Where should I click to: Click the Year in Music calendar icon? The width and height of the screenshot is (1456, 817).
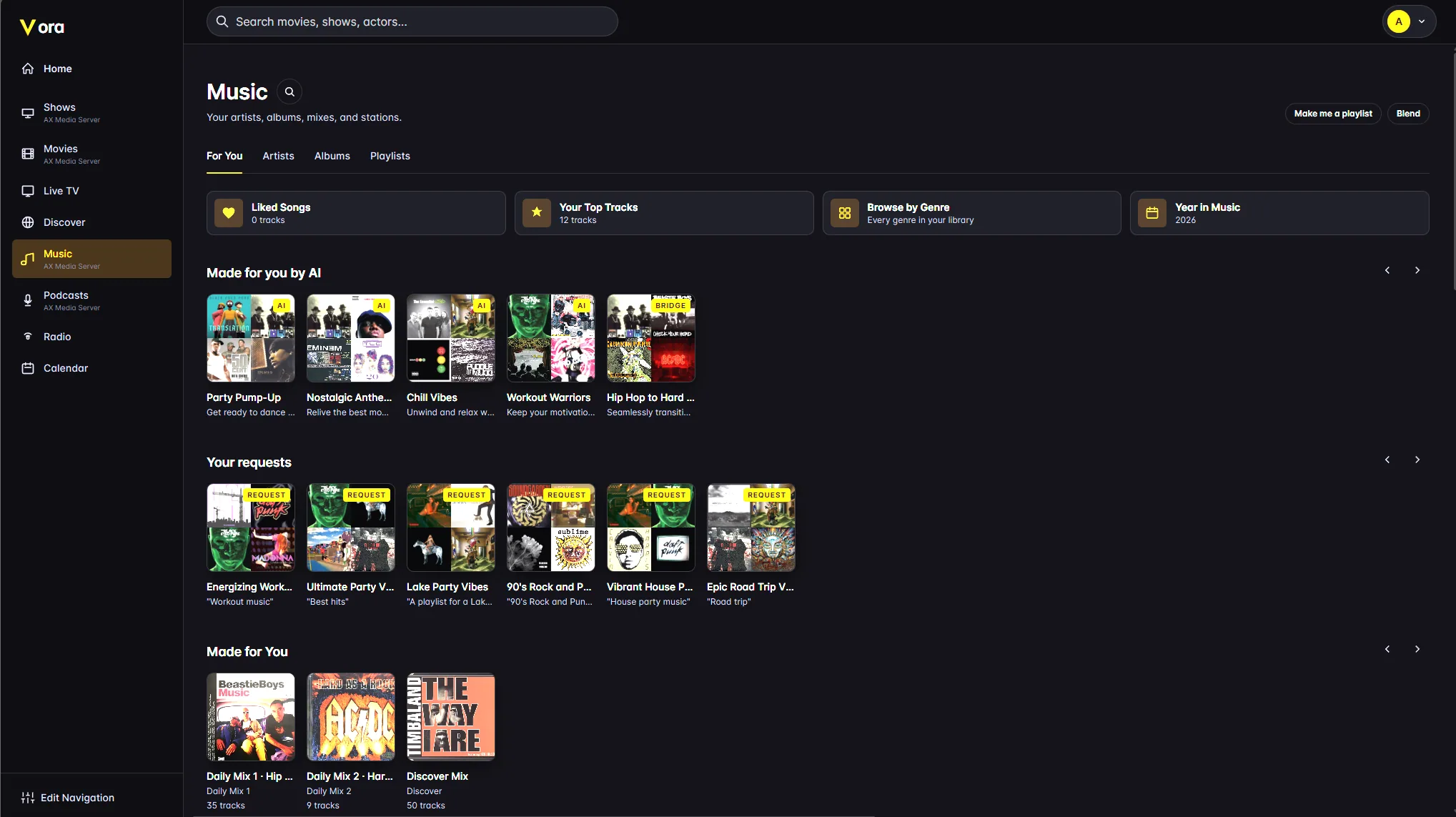click(1152, 213)
